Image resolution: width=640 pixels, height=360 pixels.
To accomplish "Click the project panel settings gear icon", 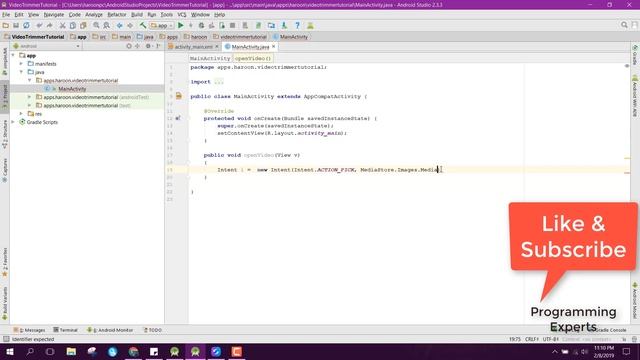I will tap(148, 46).
